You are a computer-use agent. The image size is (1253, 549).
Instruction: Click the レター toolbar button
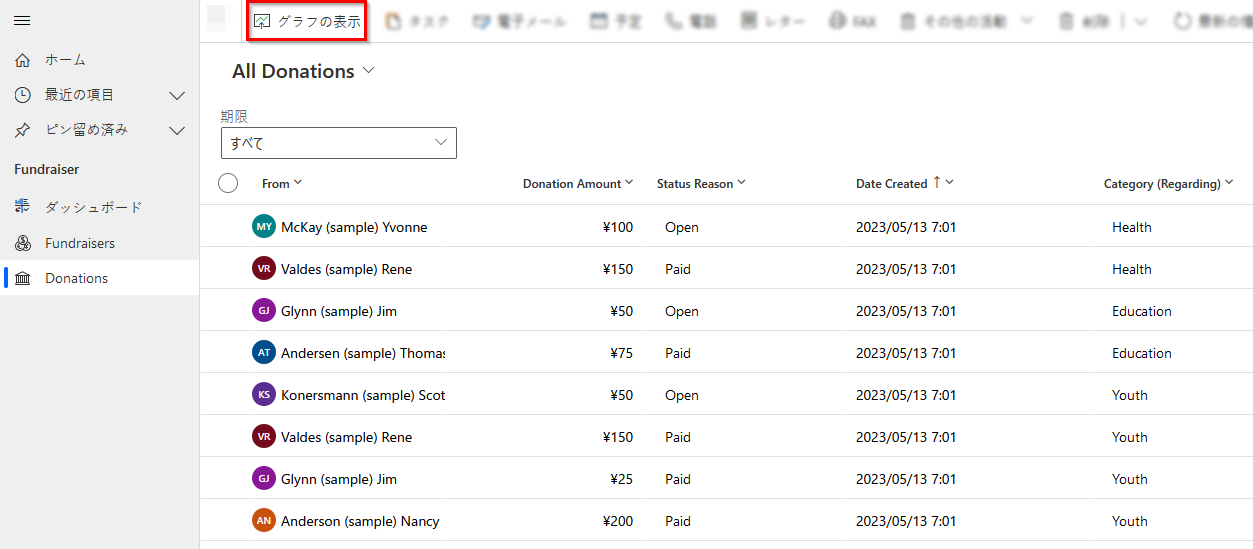773,21
